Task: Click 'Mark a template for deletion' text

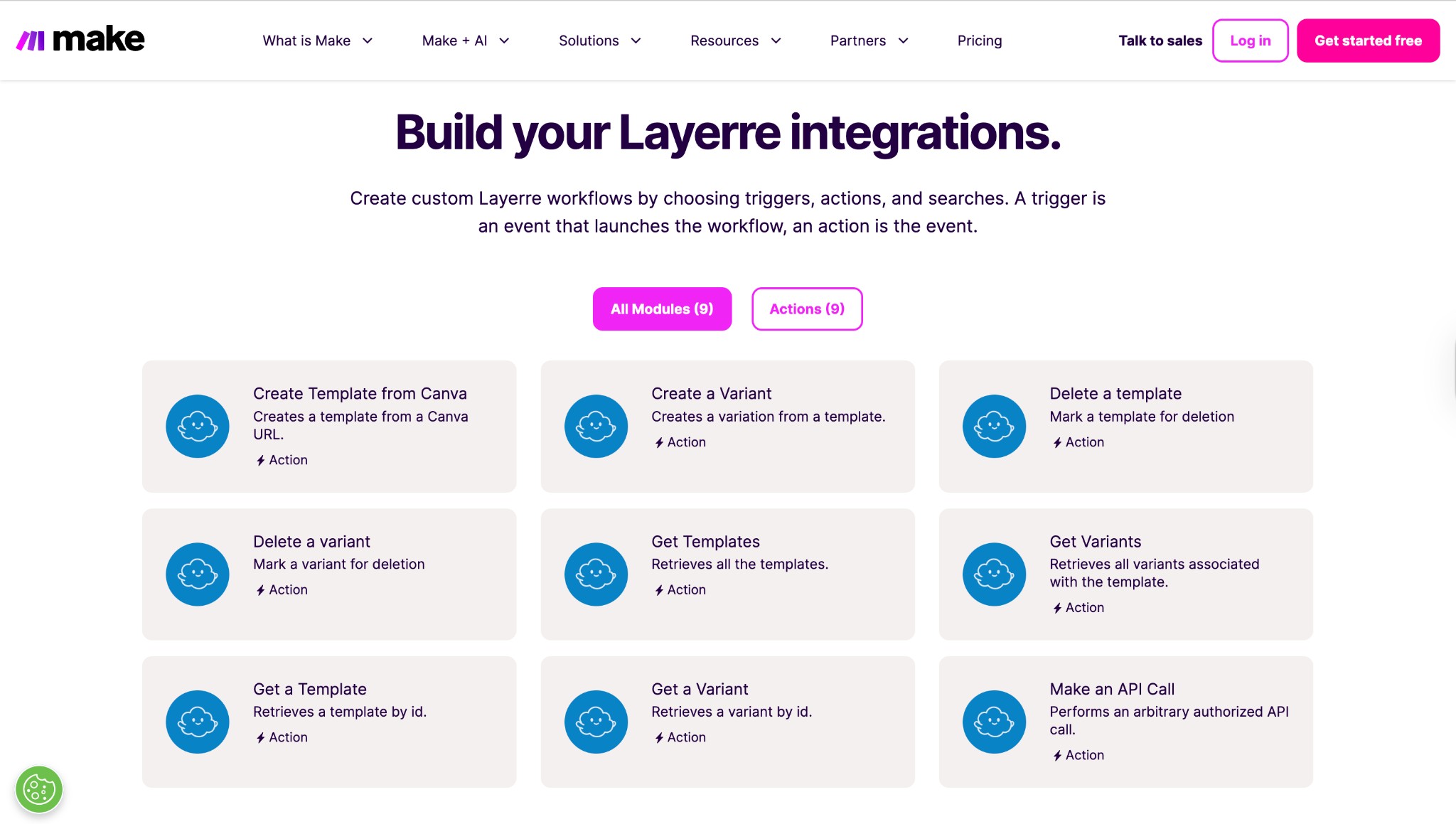Action: click(x=1142, y=417)
